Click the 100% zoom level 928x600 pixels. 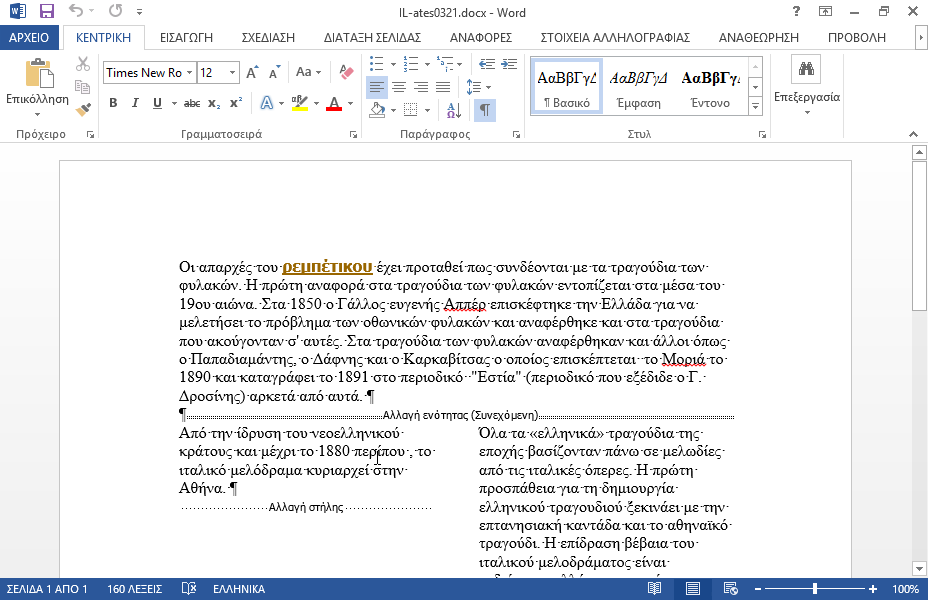pyautogui.click(x=906, y=589)
